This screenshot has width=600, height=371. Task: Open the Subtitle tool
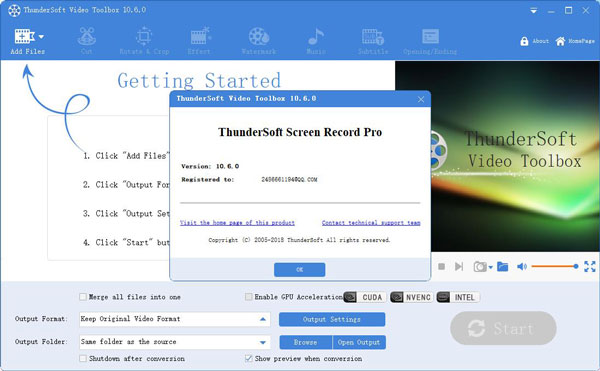tap(373, 41)
